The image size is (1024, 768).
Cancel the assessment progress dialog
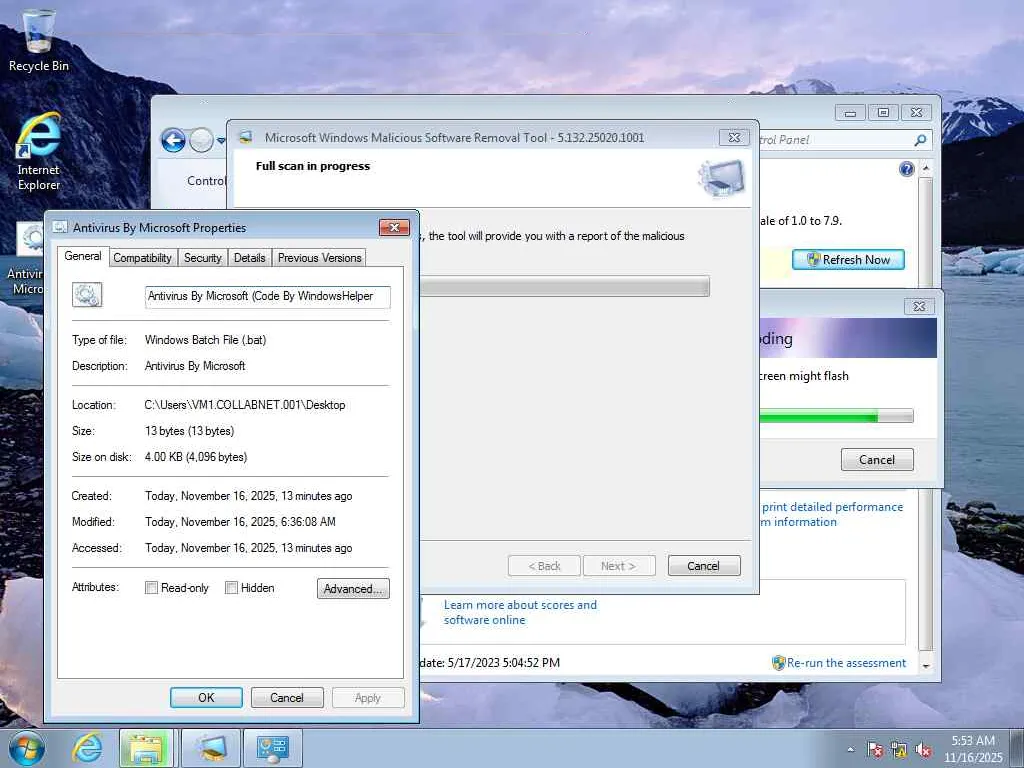point(877,460)
